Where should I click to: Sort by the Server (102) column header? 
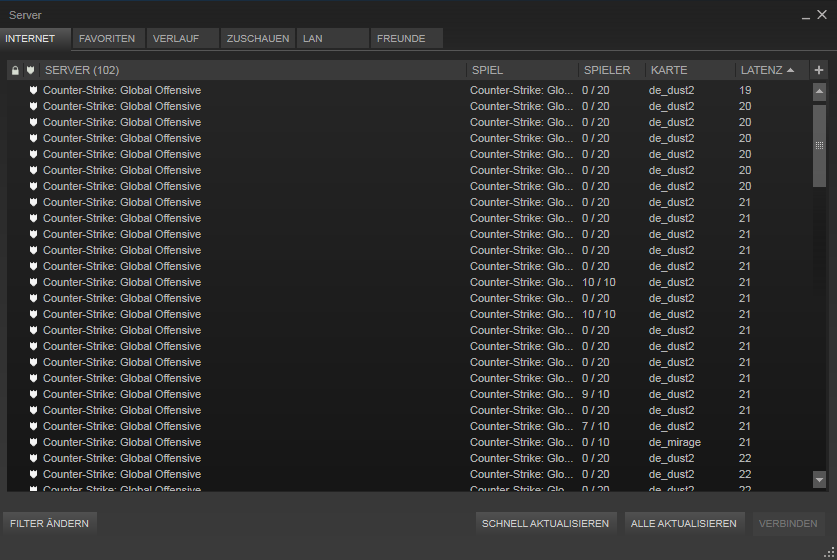(253, 70)
